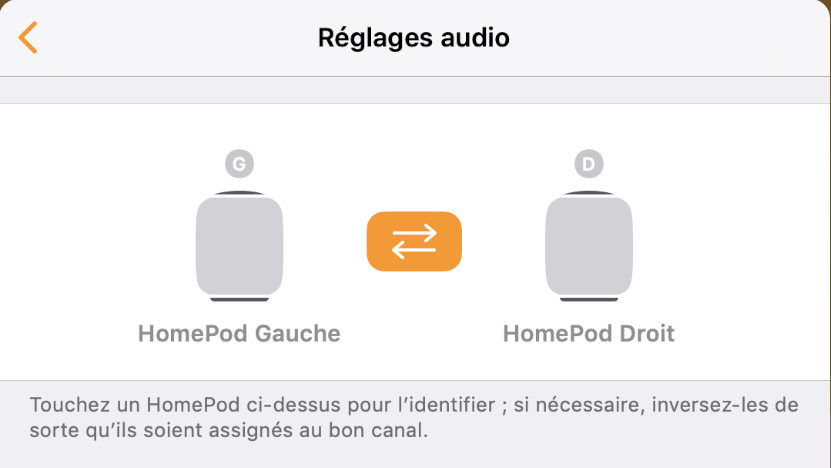Click the Réglages audio title
The image size is (831, 468).
pyautogui.click(x=414, y=38)
